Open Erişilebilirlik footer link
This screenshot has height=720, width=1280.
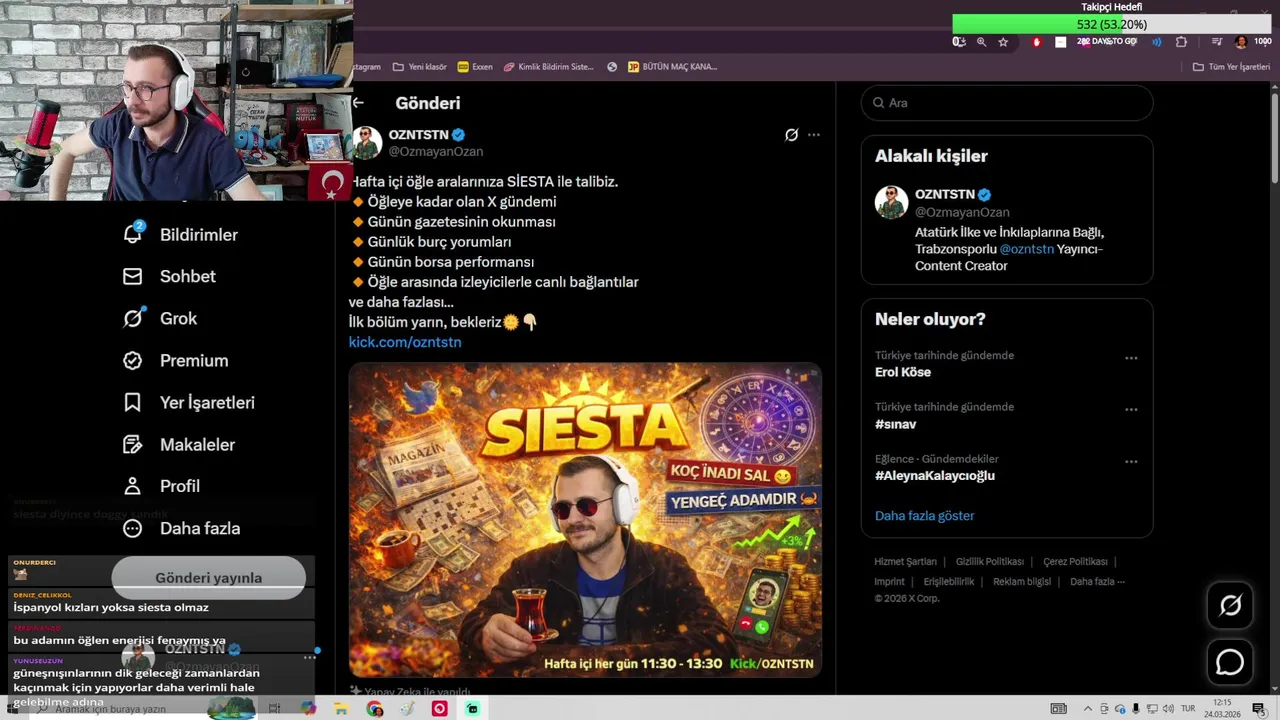[948, 582]
